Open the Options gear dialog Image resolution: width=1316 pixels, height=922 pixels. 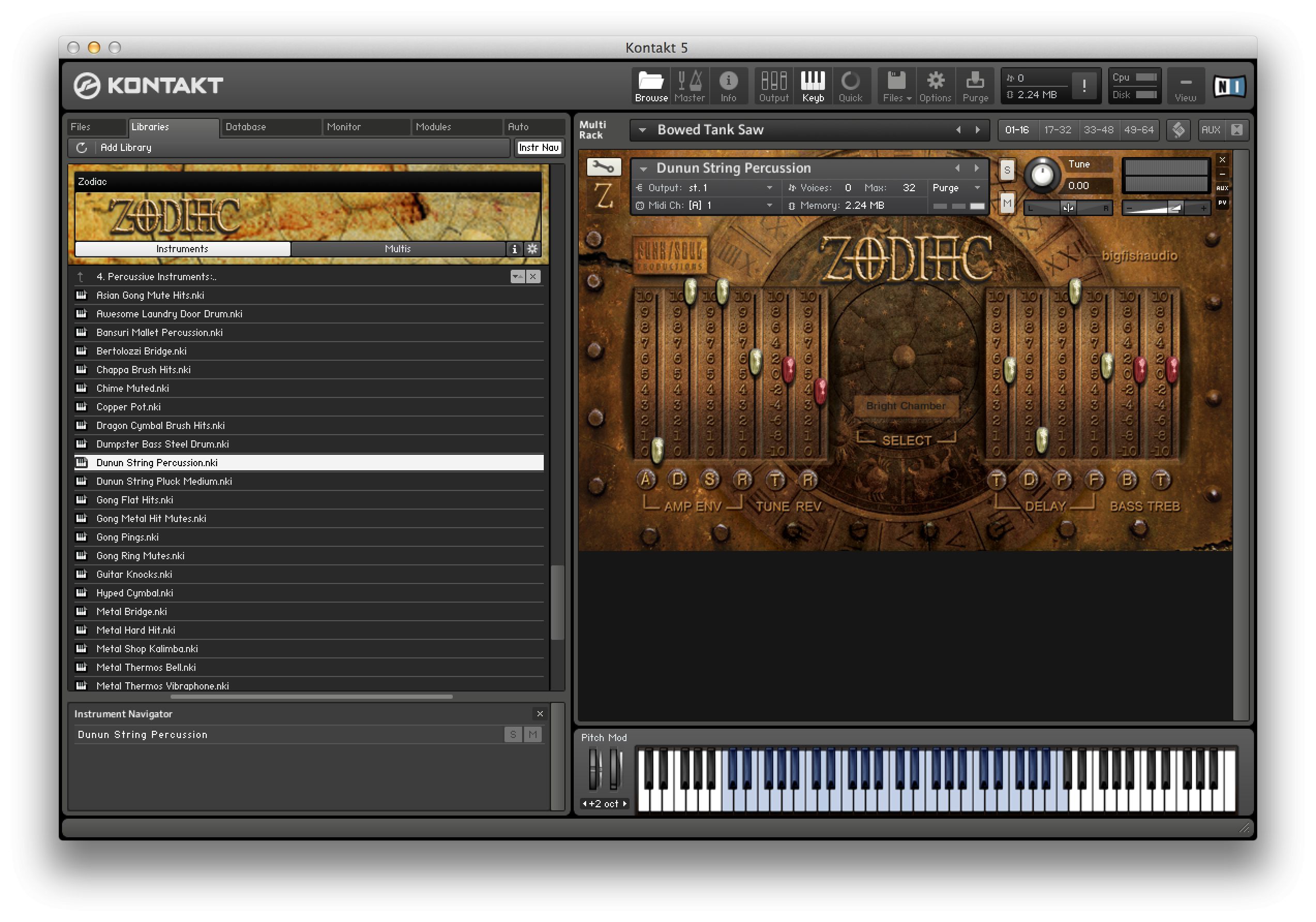coord(935,86)
